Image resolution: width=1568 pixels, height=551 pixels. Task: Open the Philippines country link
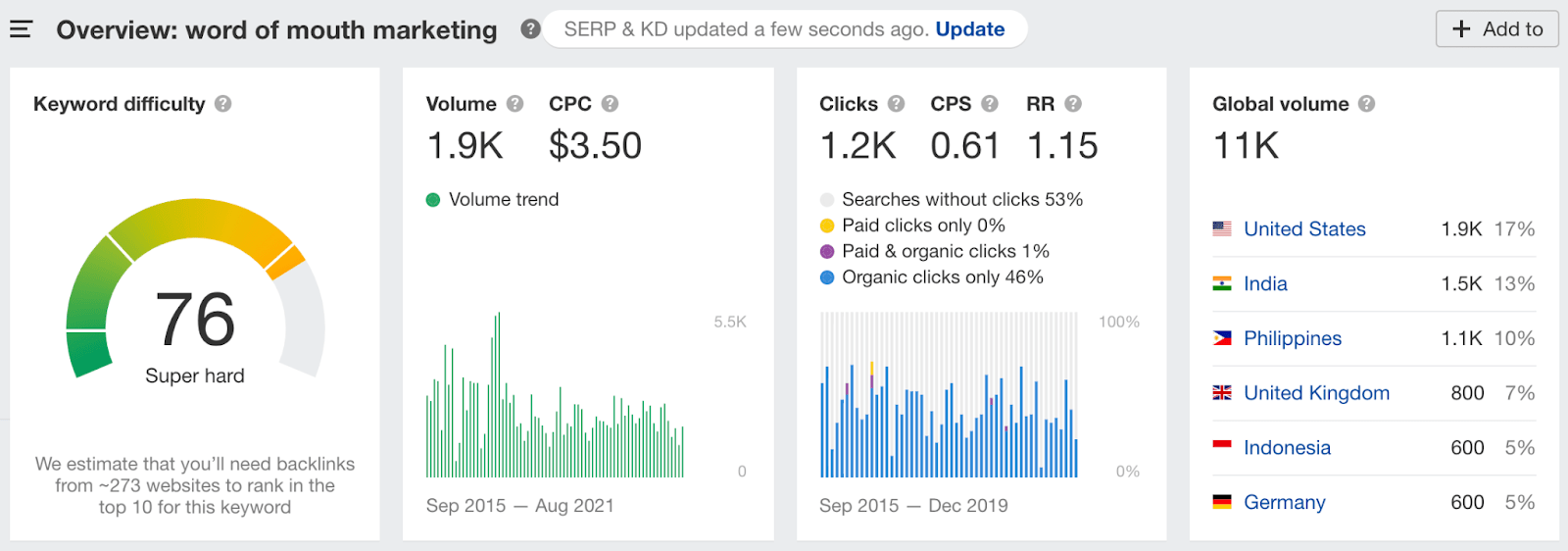tap(1292, 338)
